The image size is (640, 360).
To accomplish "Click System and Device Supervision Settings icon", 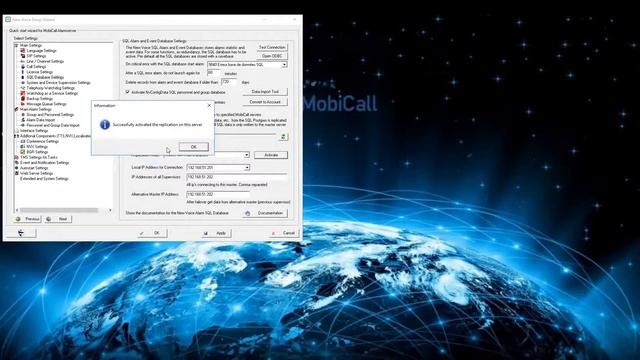I will coord(23,82).
